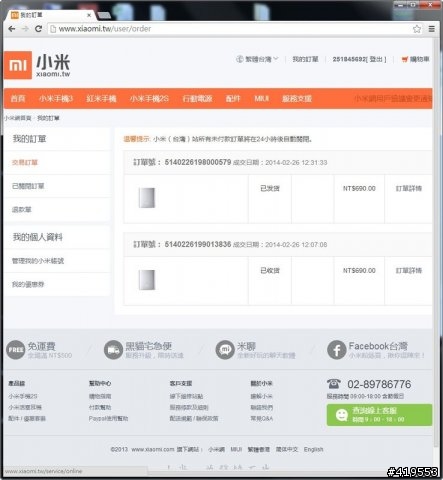Open 紅米手機 nav item
Screen dimensions: 443x480
tap(101, 99)
